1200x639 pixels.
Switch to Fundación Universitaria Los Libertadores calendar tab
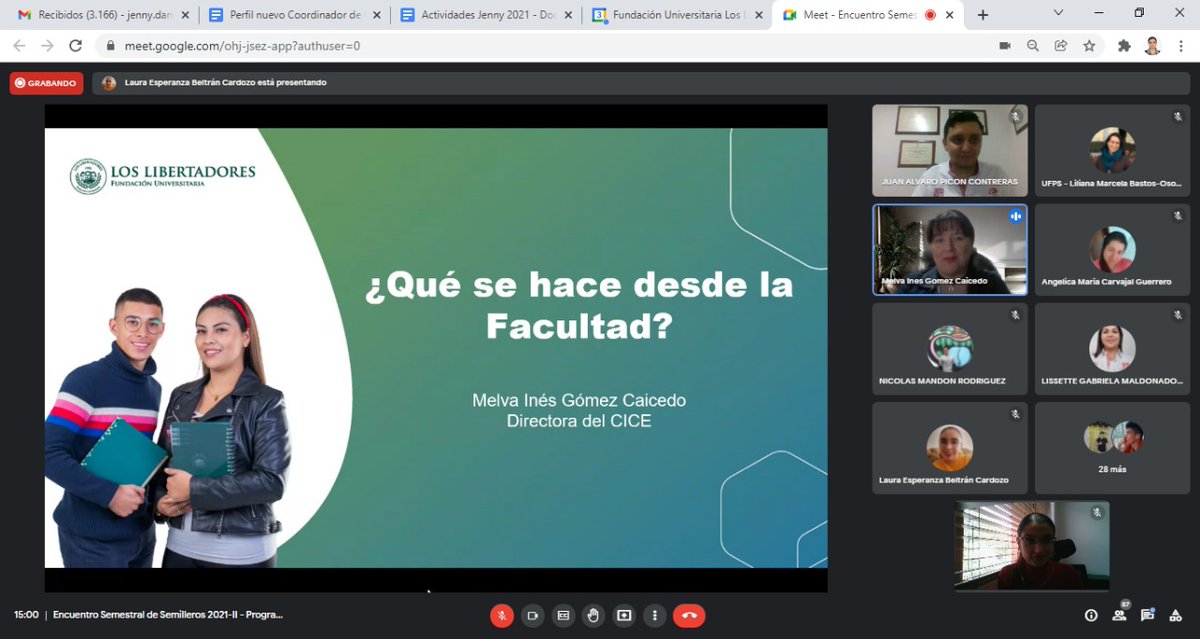(x=676, y=15)
